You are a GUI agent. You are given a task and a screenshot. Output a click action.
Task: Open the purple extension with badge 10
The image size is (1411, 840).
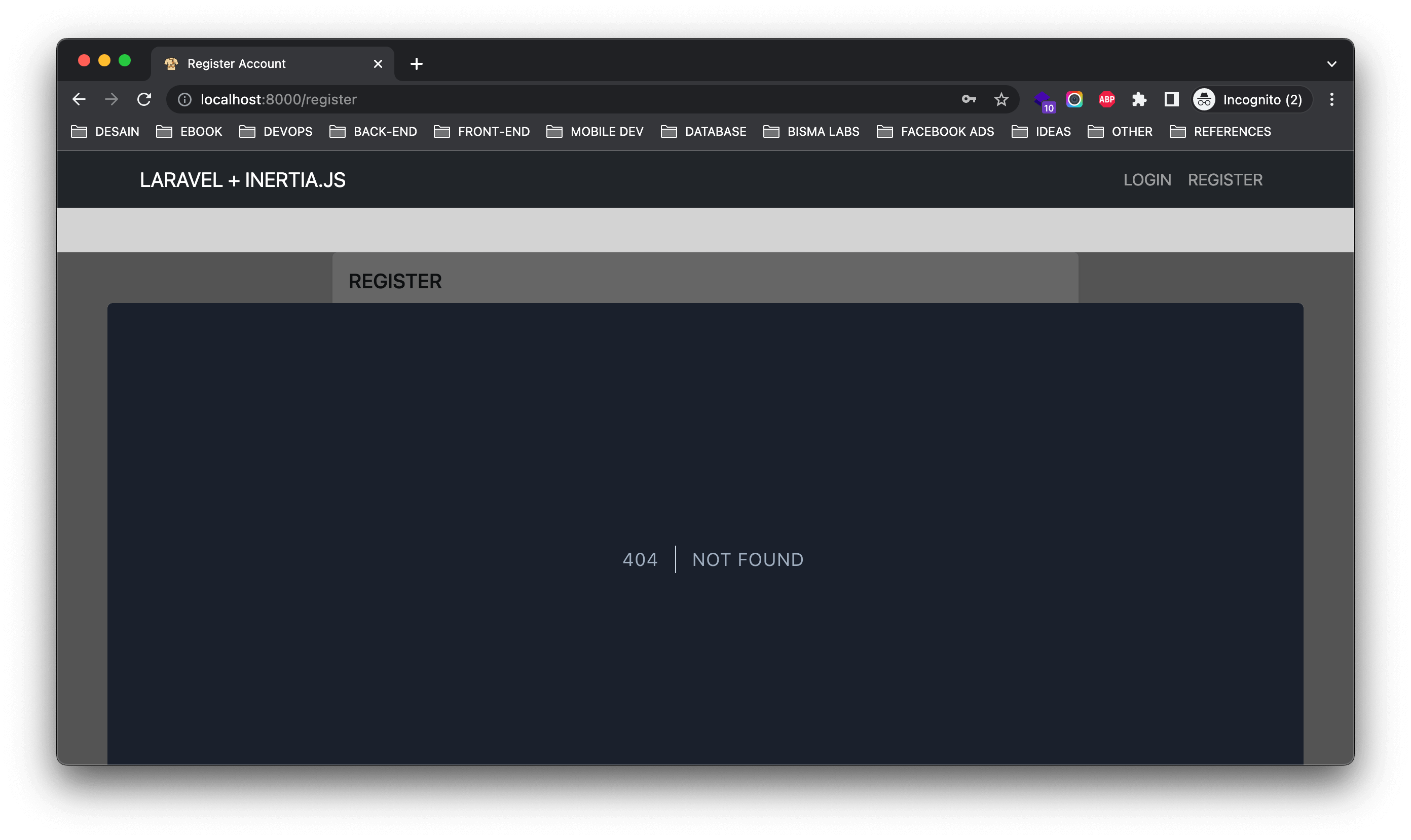(1043, 101)
